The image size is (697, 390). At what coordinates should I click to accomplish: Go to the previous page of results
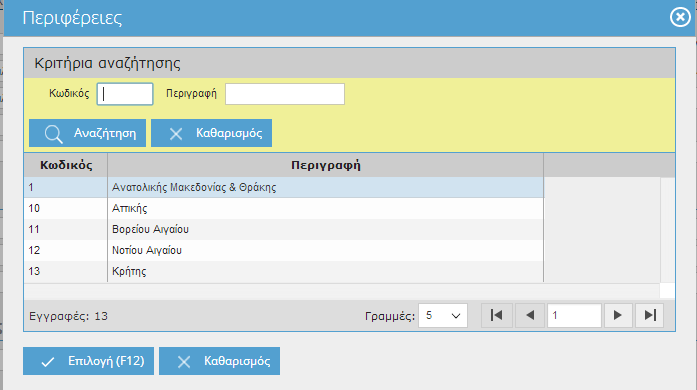tap(529, 315)
